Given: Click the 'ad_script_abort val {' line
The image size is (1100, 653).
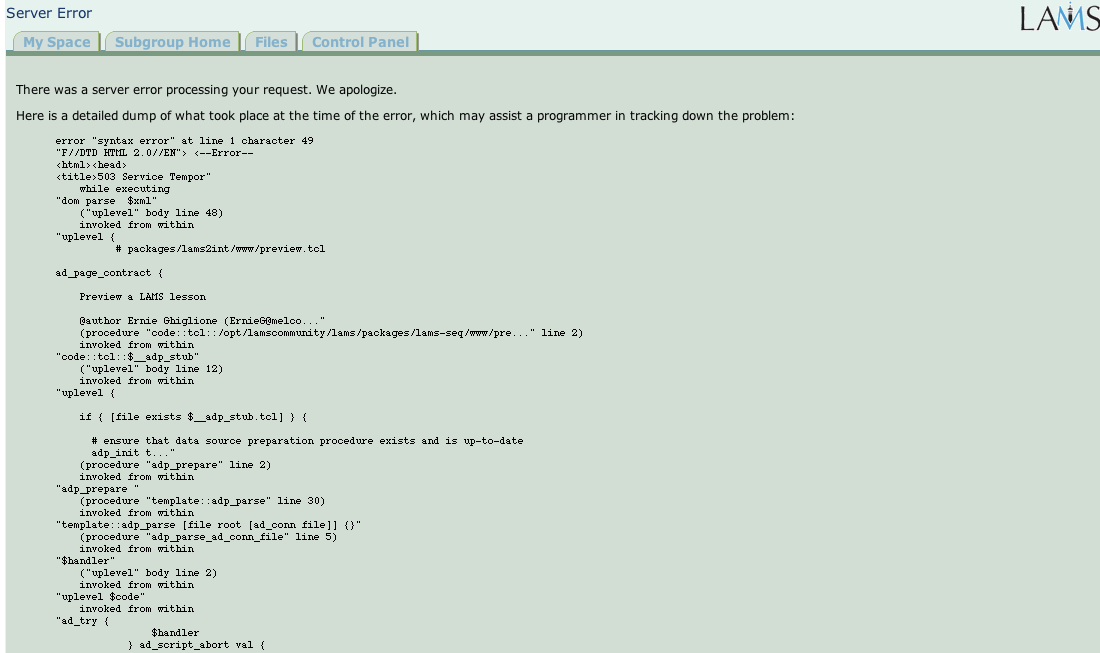Looking at the screenshot, I should click(x=196, y=645).
